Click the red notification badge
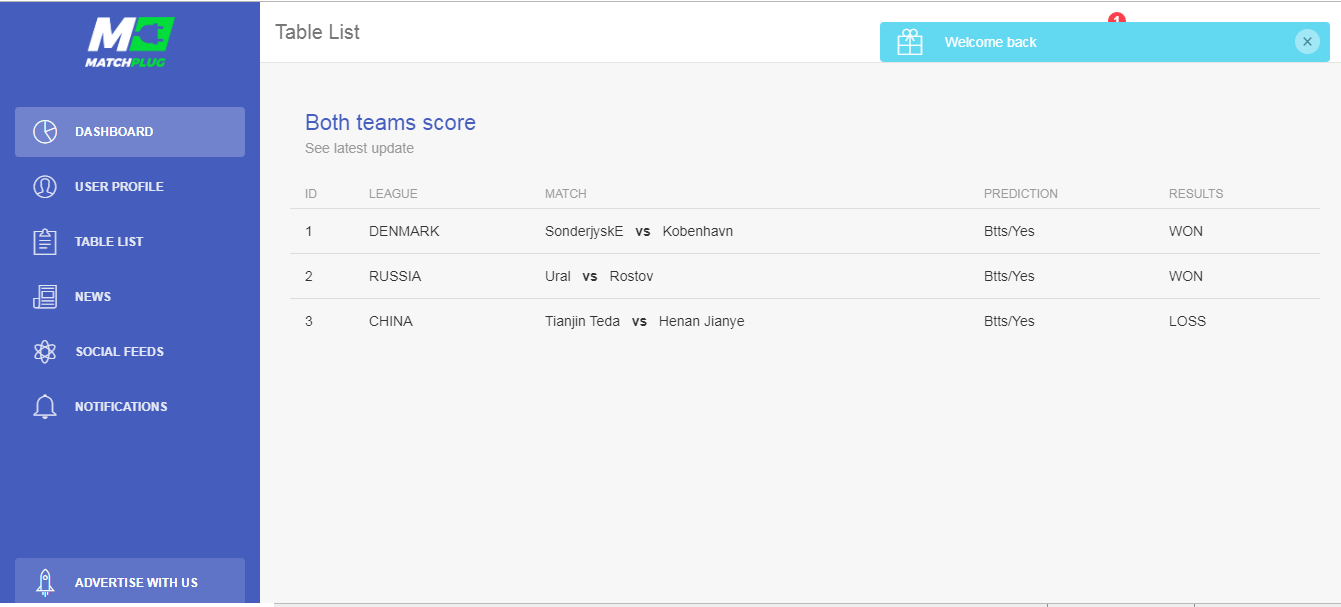Screen dimensions: 1341x607 pos(1117,18)
